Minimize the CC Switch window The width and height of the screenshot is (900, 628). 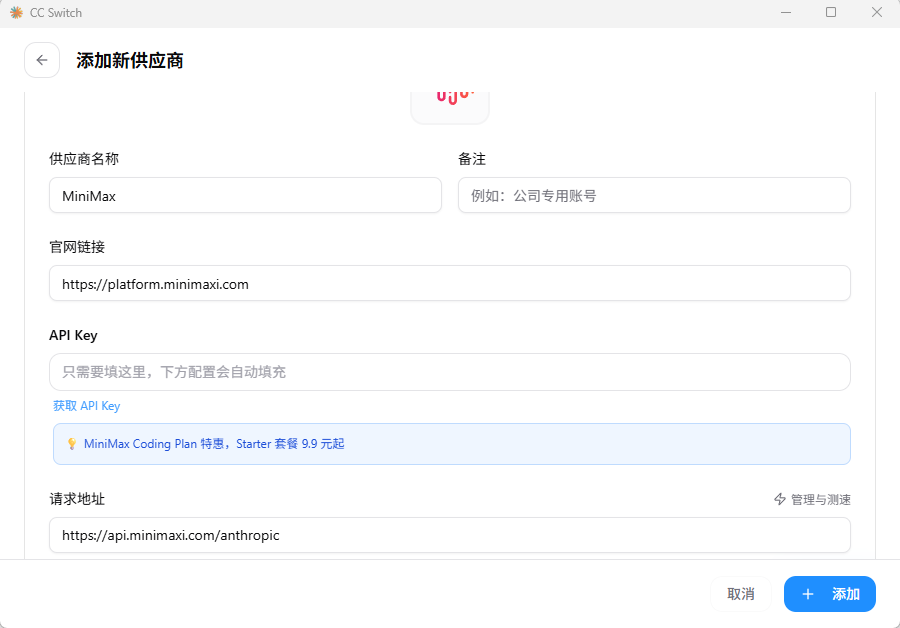pyautogui.click(x=786, y=13)
